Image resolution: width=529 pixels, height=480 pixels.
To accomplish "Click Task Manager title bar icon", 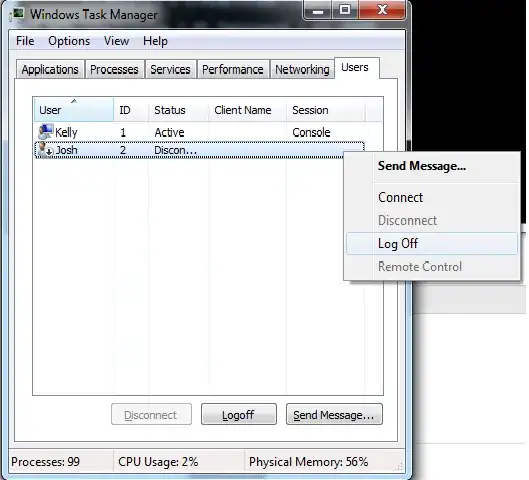I will pos(17,15).
